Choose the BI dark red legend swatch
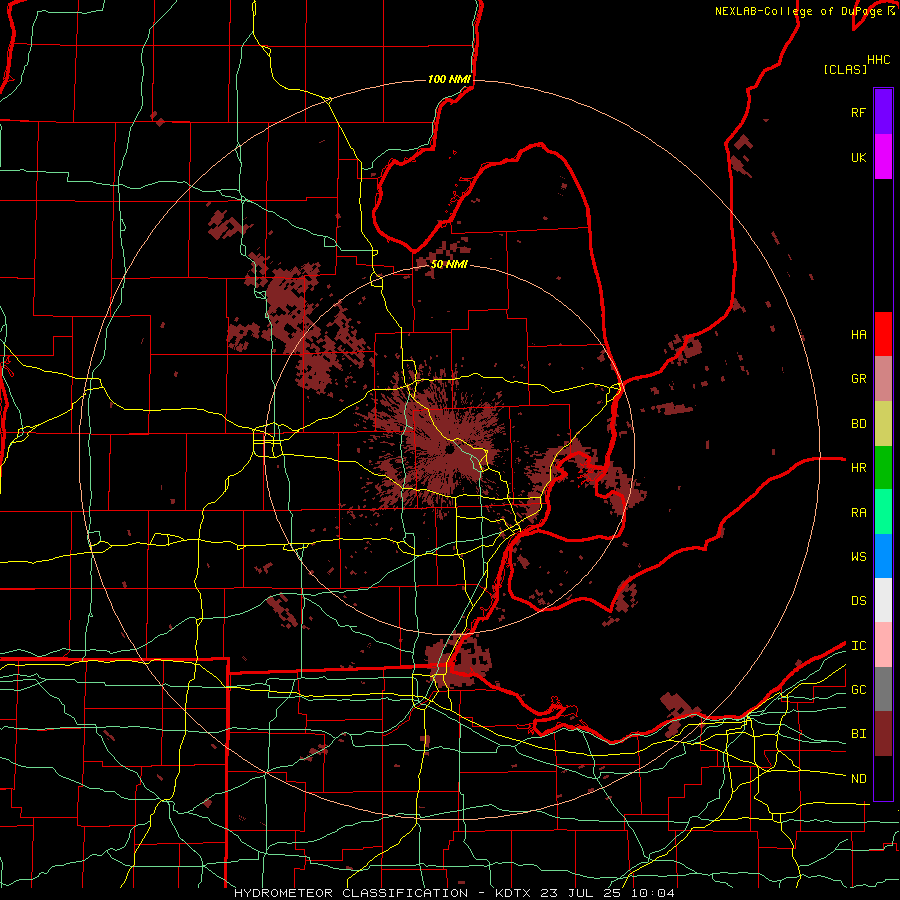 click(883, 734)
